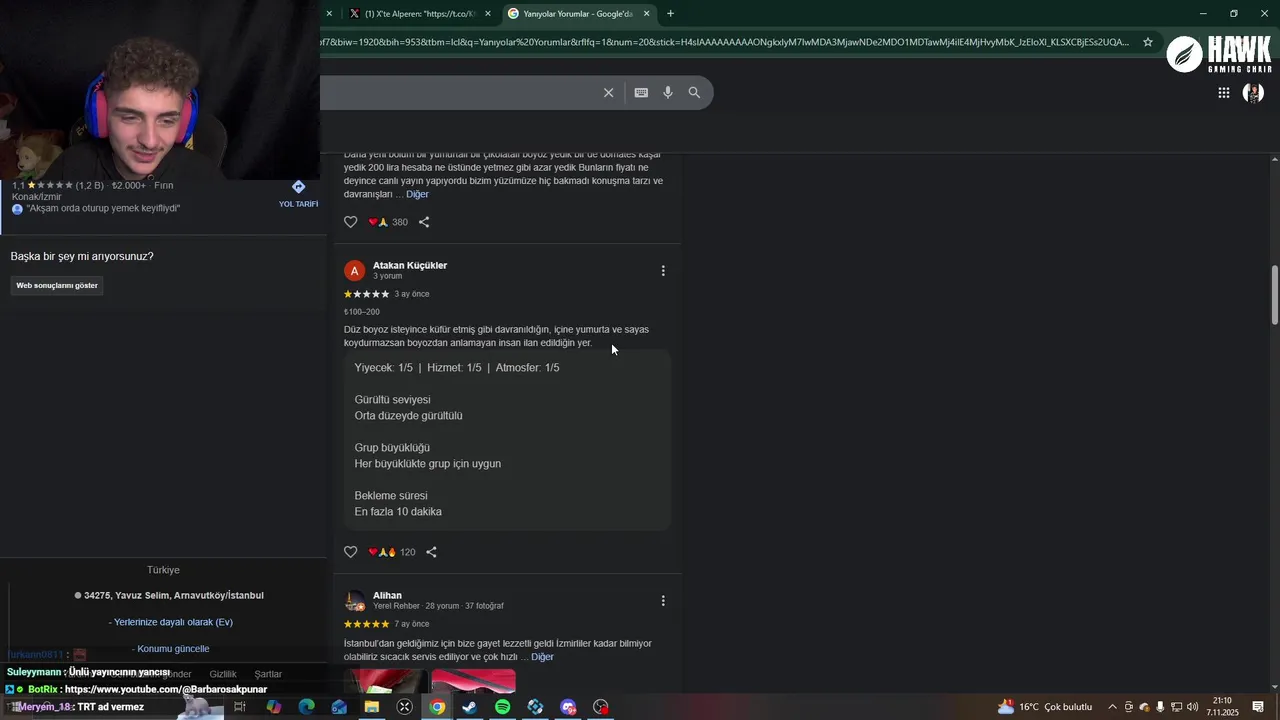The image size is (1280, 720).
Task: Open a new browser tab
Action: [670, 14]
